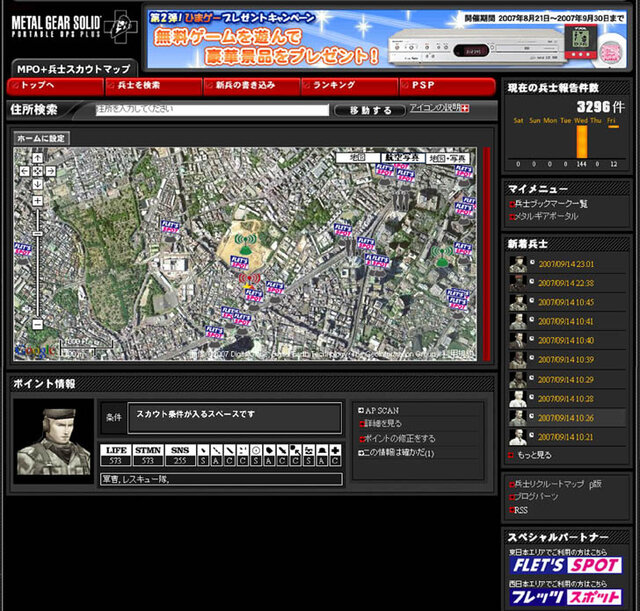
Task: Recenter the map with the center pan button
Action: (38, 171)
